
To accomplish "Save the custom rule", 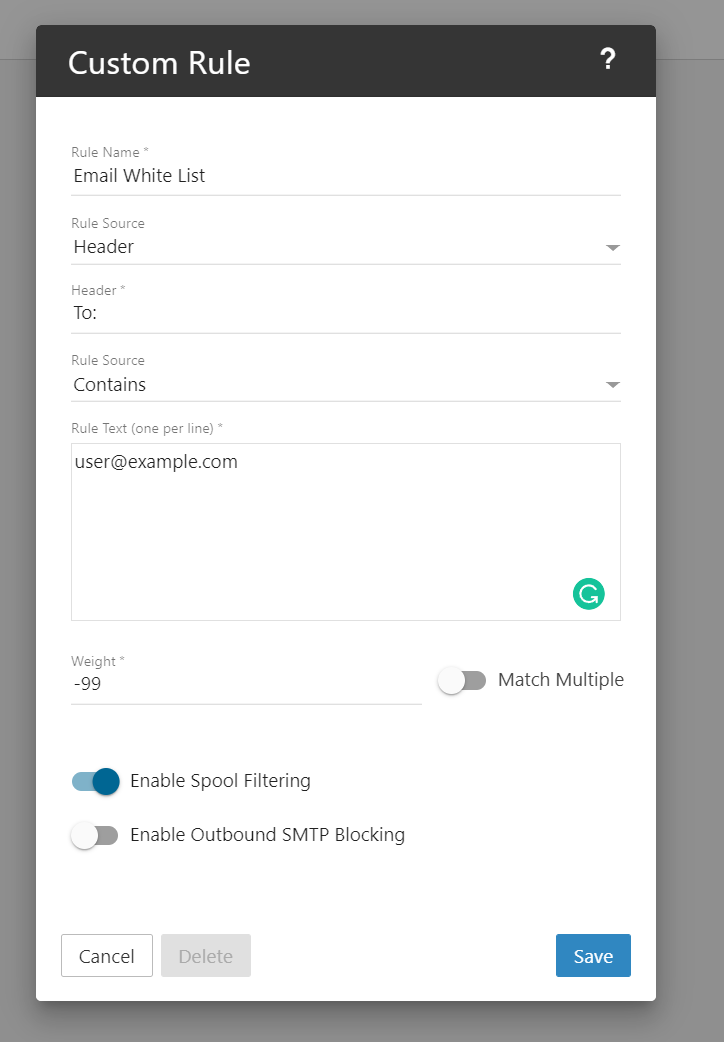I will pos(593,956).
